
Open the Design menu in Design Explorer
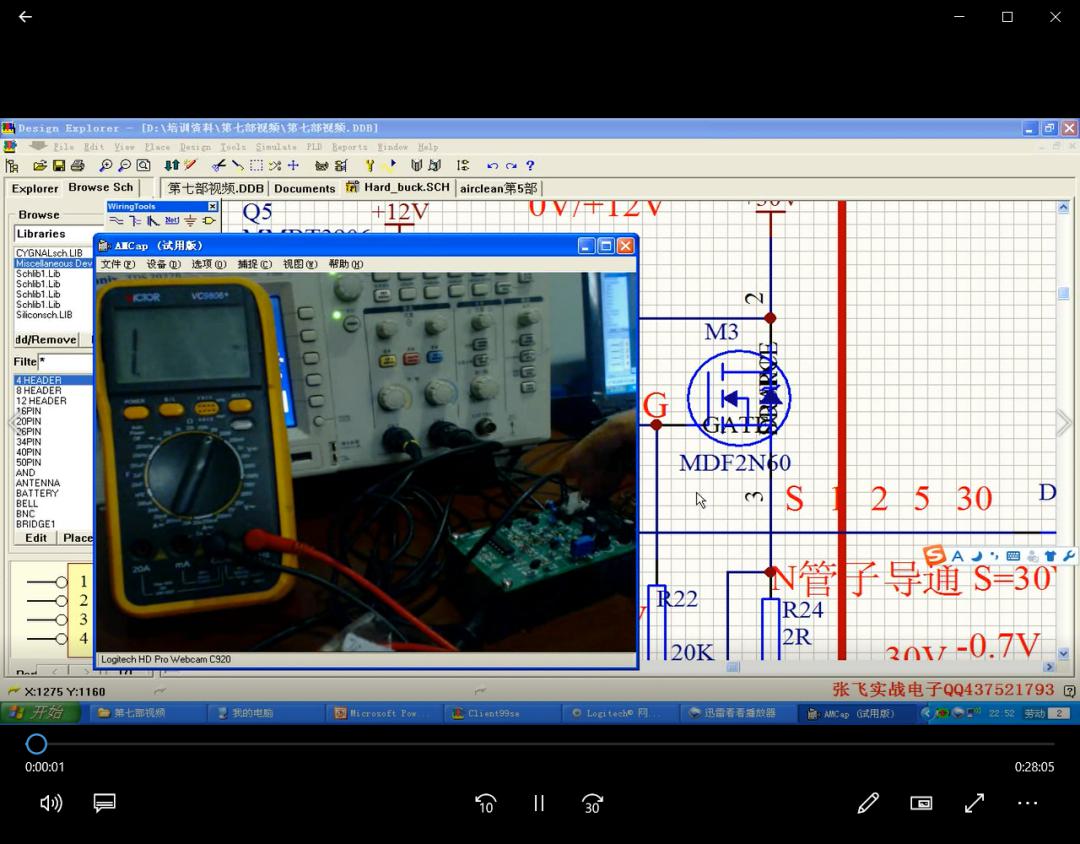(196, 147)
